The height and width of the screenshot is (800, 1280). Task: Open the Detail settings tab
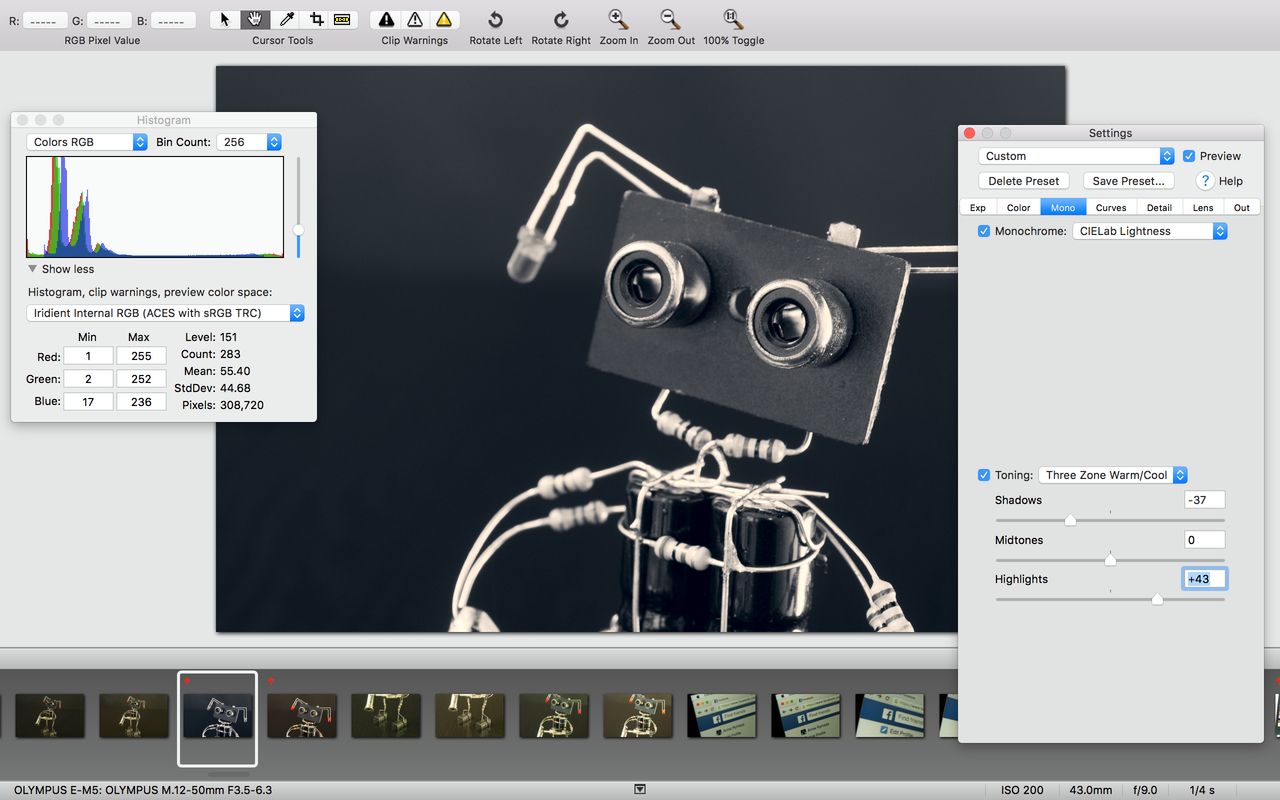[1159, 207]
